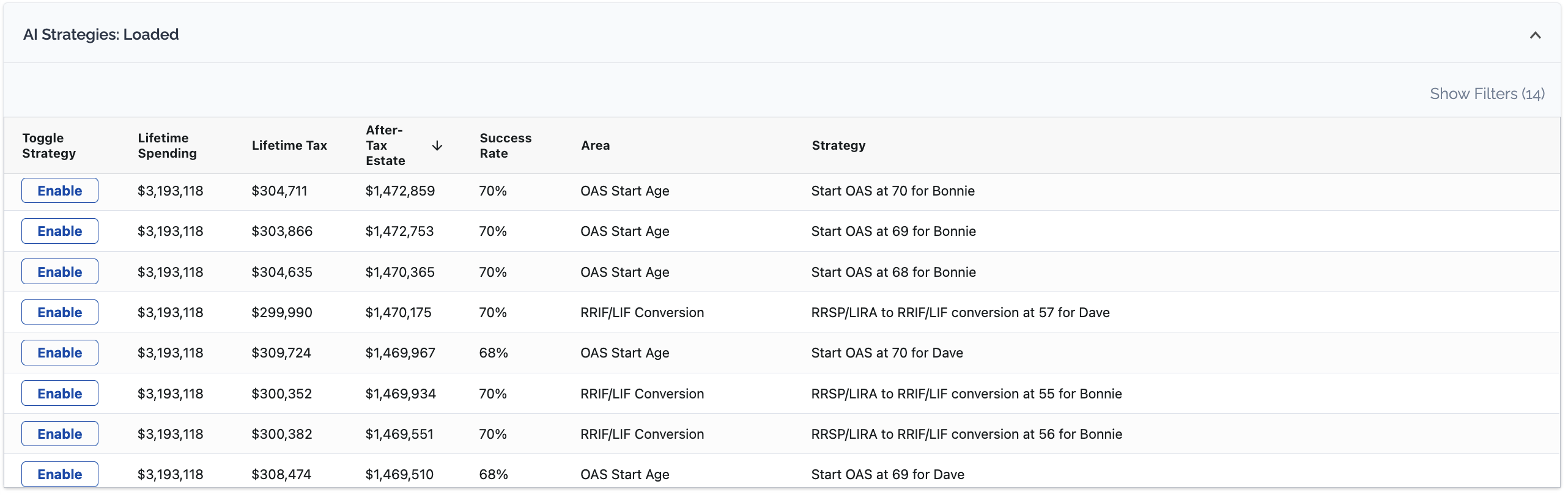
Task: Sort by Lifetime Spending column header
Action: (167, 145)
